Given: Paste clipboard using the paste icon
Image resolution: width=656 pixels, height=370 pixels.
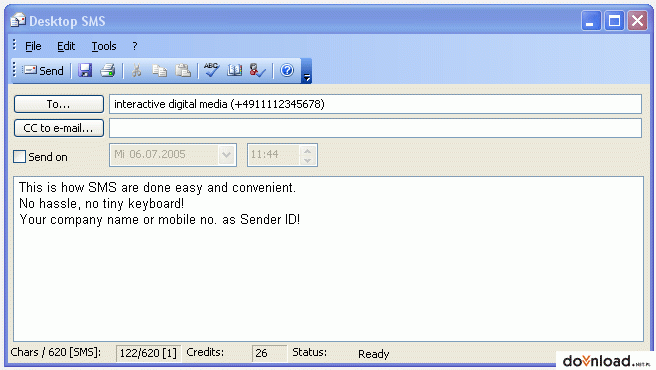Looking at the screenshot, I should point(183,70).
